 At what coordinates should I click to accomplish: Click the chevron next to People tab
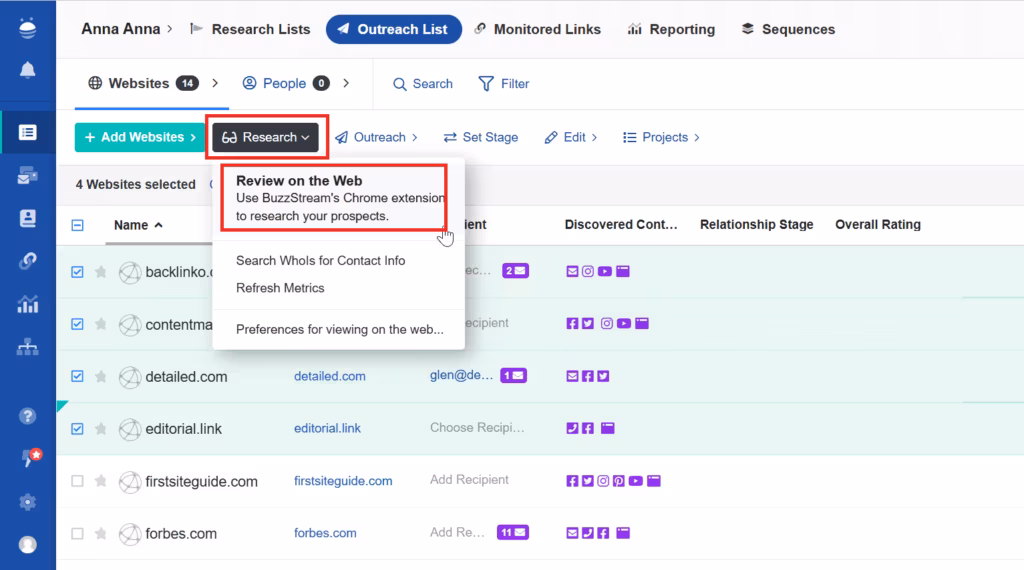point(346,83)
